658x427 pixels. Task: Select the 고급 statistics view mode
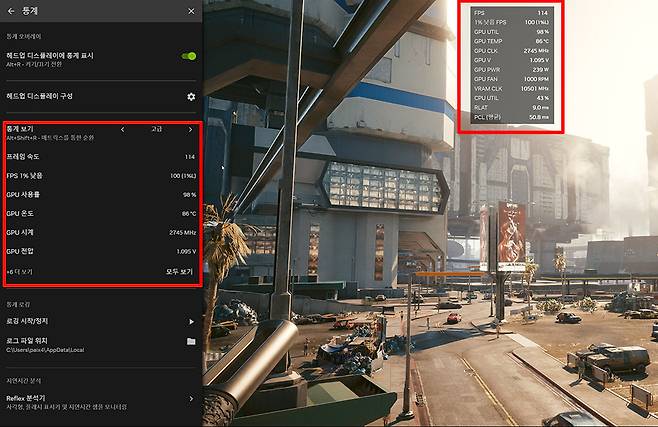pos(156,129)
